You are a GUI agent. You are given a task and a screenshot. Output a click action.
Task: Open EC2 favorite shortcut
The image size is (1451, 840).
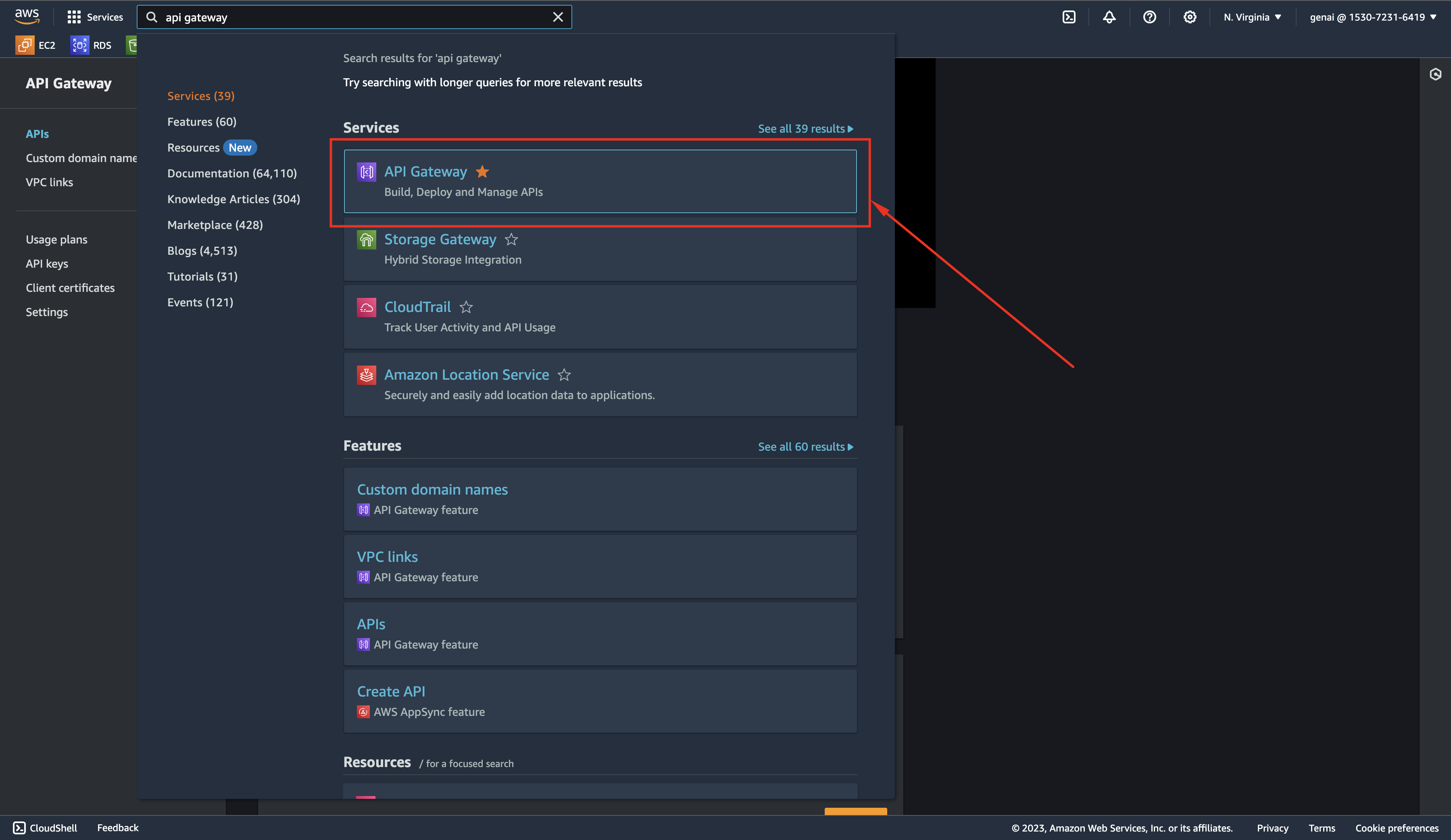coord(36,45)
